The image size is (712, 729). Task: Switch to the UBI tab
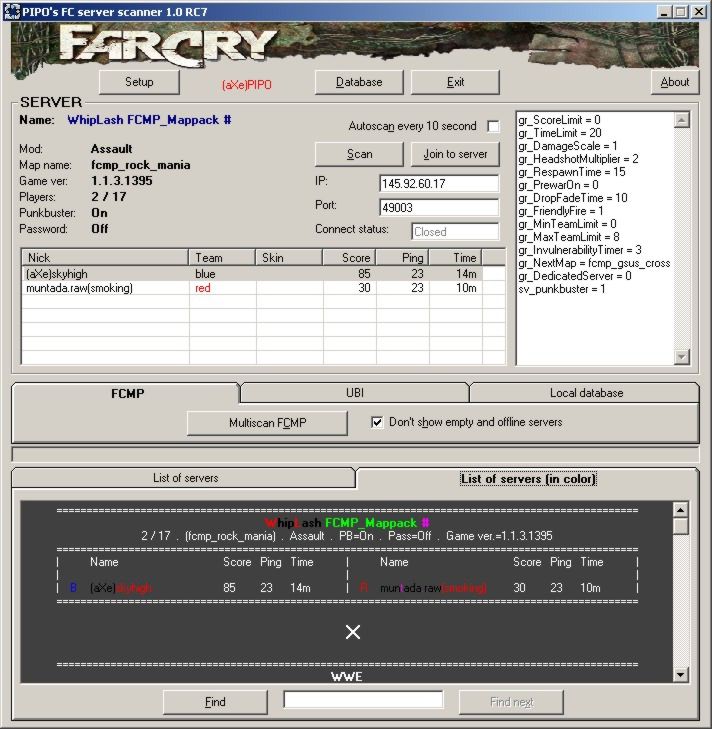355,393
